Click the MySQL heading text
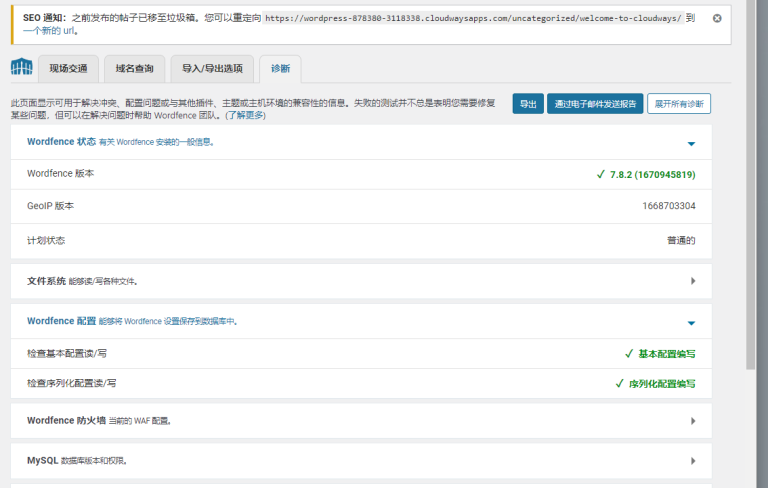This screenshot has width=768, height=488. click(x=43, y=461)
